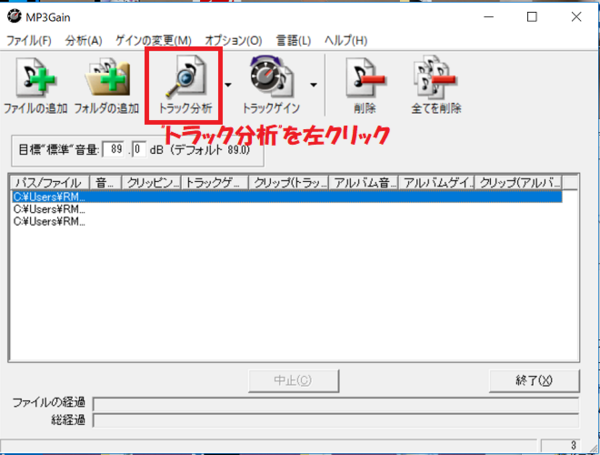Click the クリップ(トラッ... column header
The height and width of the screenshot is (455, 600).
[x=289, y=183]
